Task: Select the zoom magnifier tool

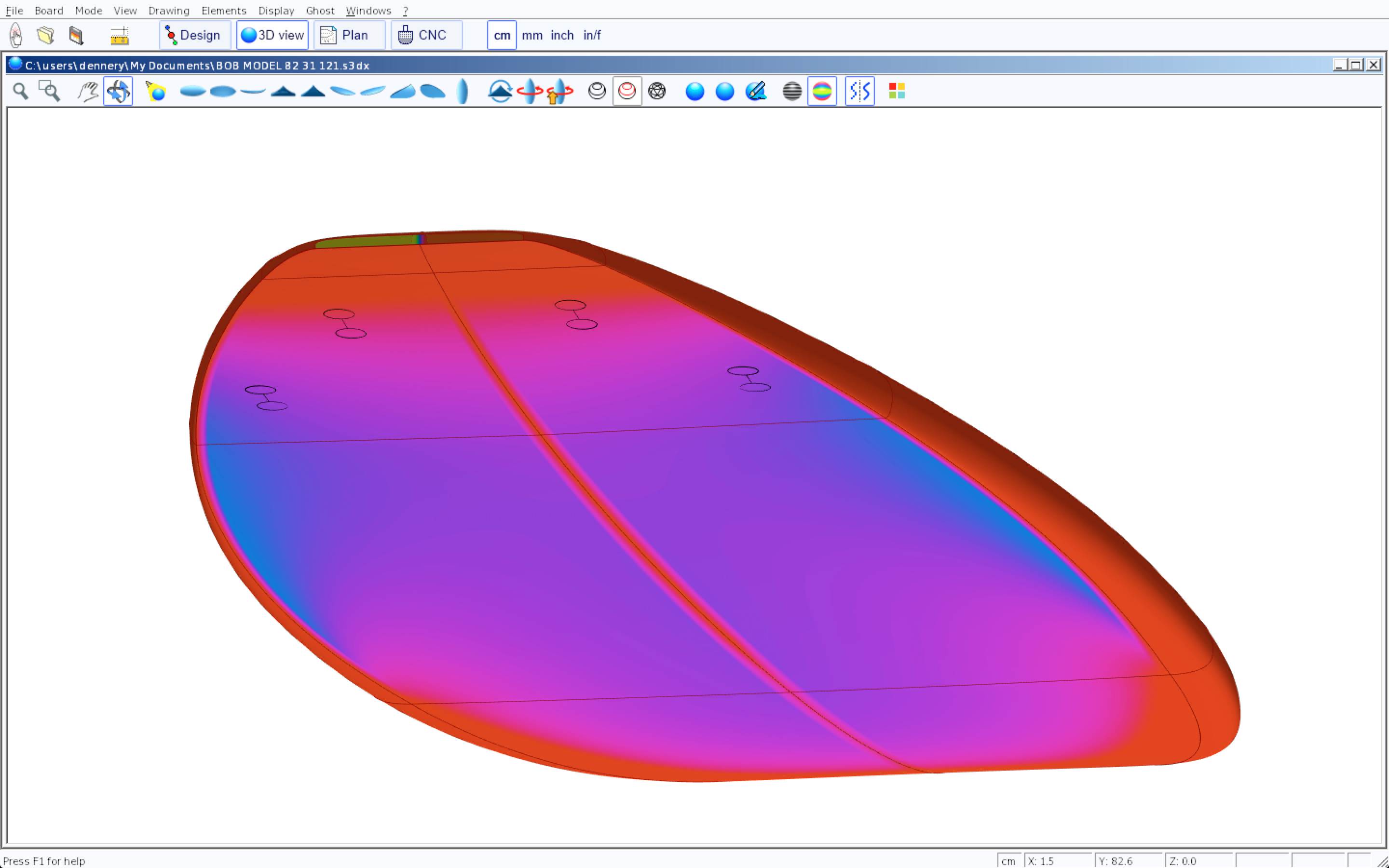Action: click(21, 91)
